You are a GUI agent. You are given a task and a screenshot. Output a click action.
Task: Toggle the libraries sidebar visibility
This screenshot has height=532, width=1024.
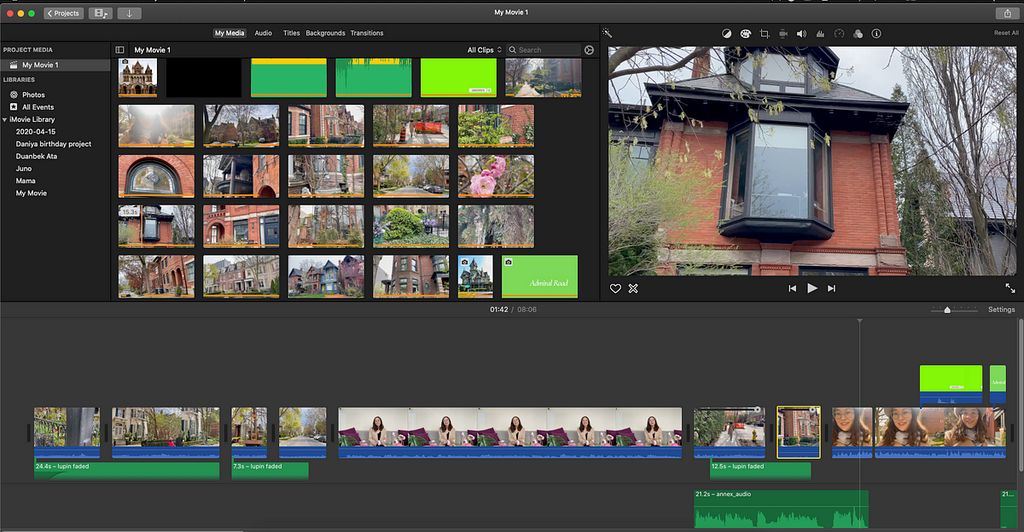coord(120,49)
